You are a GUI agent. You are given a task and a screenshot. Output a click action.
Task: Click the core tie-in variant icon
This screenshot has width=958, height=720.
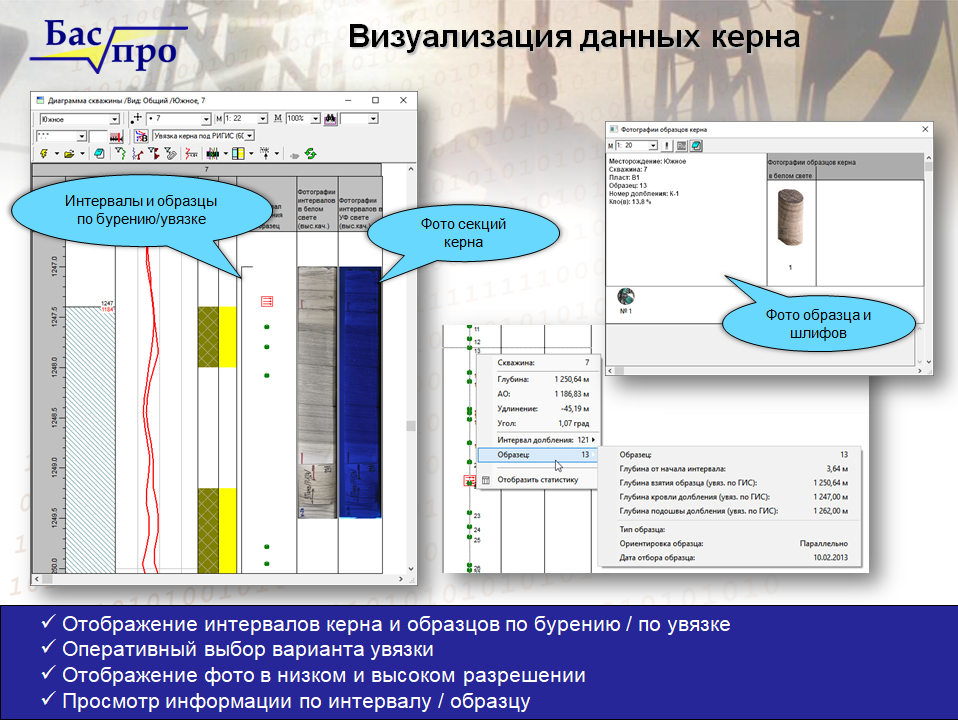(141, 136)
